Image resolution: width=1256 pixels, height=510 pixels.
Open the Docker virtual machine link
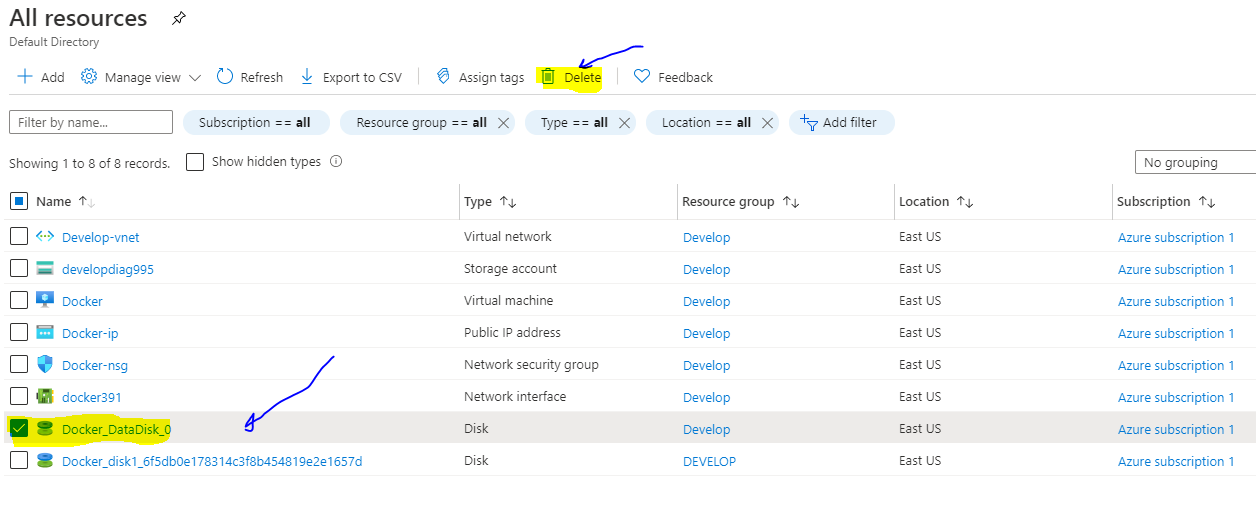point(82,301)
